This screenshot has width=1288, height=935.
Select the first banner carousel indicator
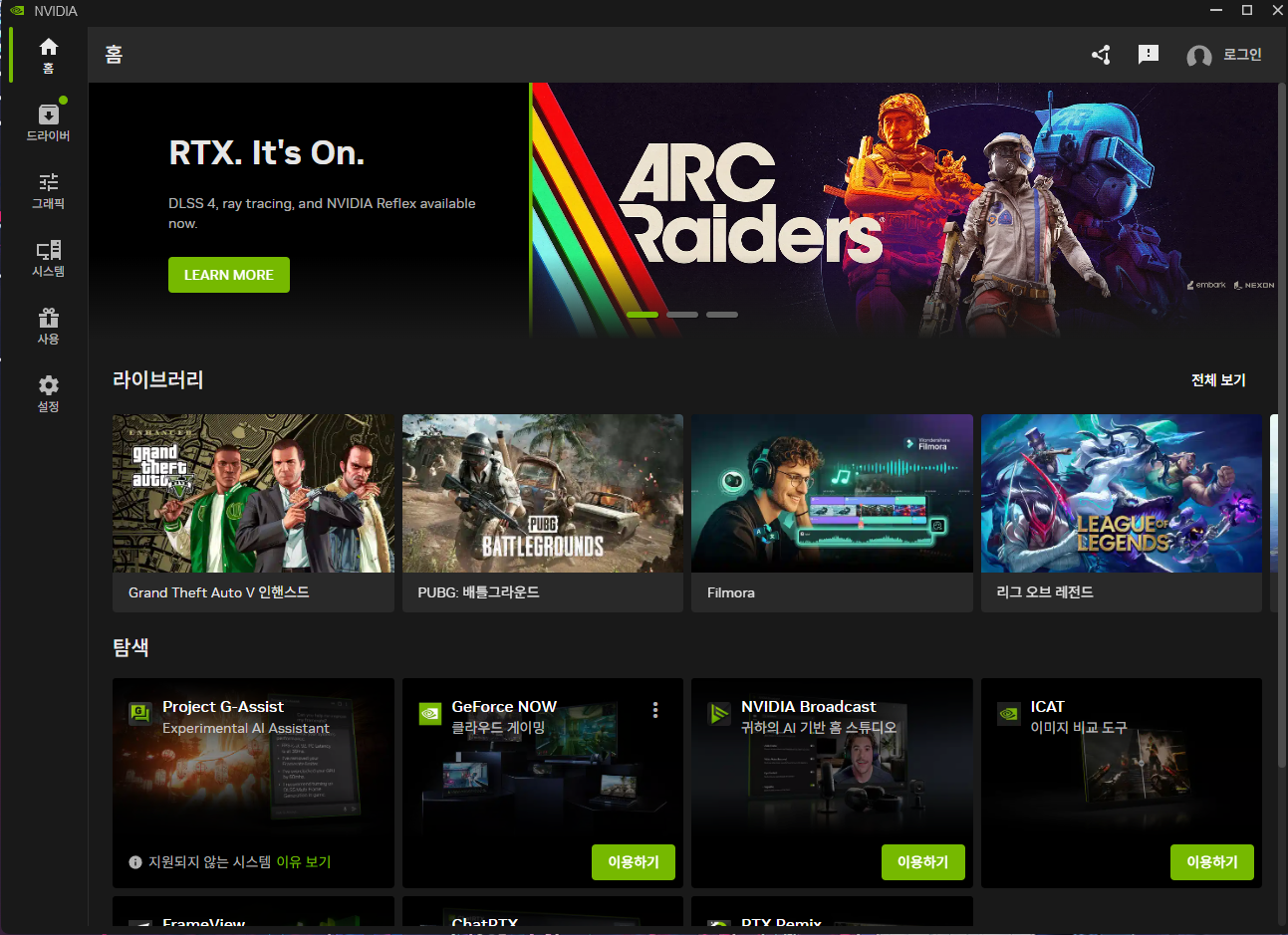click(x=643, y=315)
